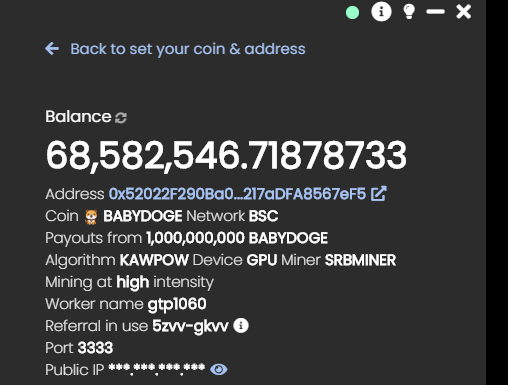The image size is (508, 385).
Task: Minimize the miner window
Action: click(x=435, y=12)
